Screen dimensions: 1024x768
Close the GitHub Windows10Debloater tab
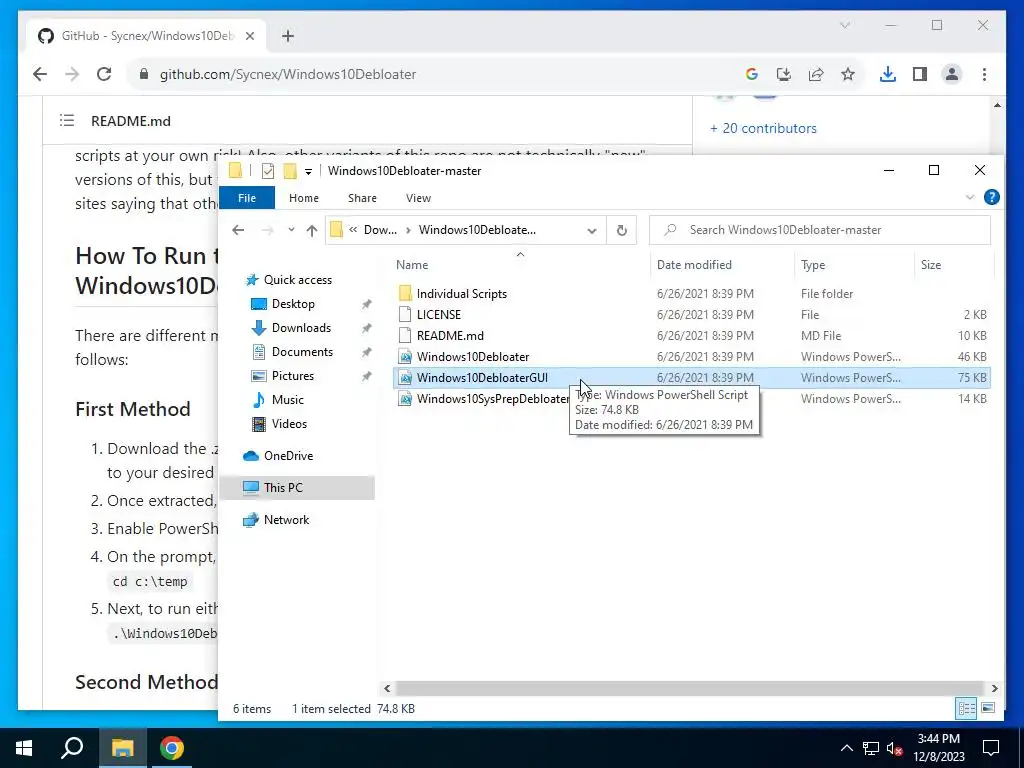click(x=249, y=36)
